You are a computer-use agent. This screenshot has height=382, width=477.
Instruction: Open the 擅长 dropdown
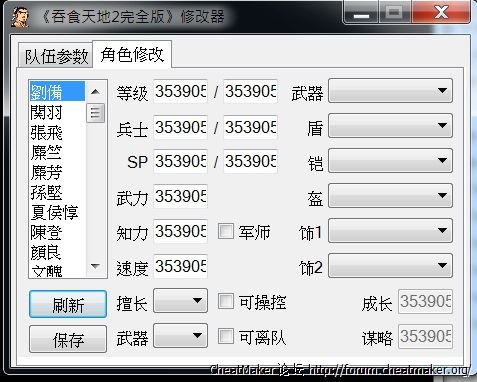tap(180, 301)
